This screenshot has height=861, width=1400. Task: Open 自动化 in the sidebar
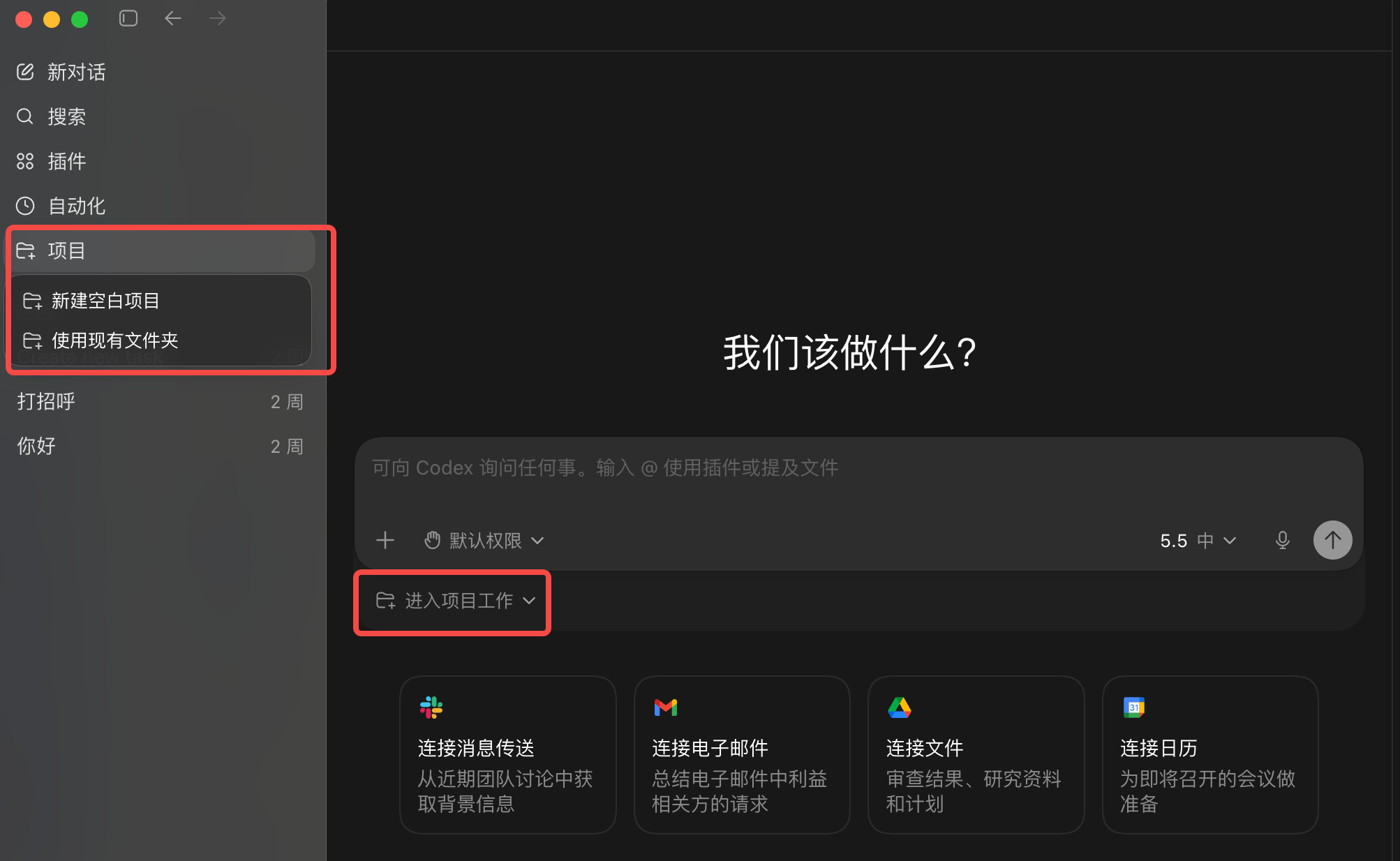click(x=161, y=206)
